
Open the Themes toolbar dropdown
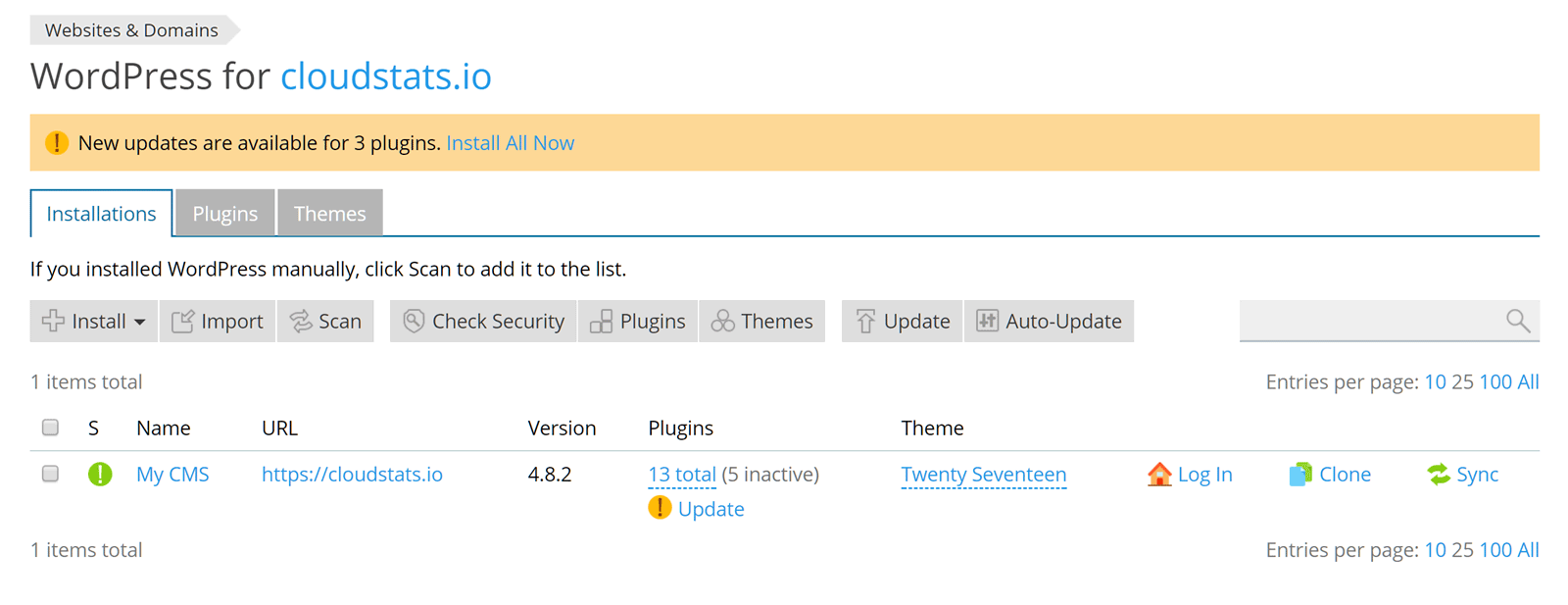click(x=762, y=321)
